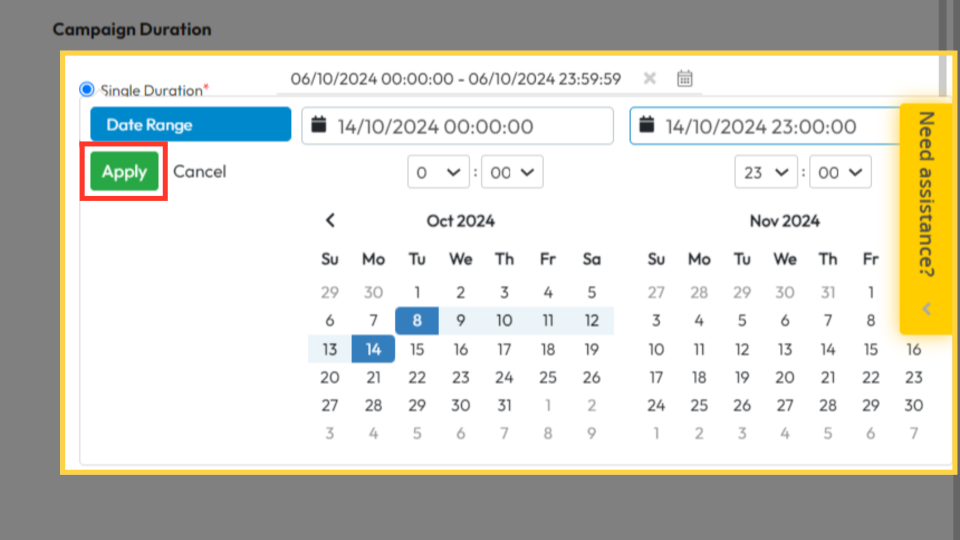
Task: Select November 3 in Nov 2024
Action: [x=656, y=320]
